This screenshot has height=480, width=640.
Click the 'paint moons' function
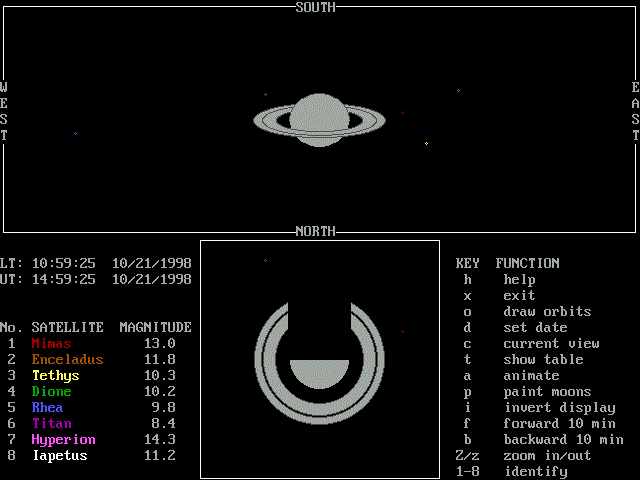(547, 392)
